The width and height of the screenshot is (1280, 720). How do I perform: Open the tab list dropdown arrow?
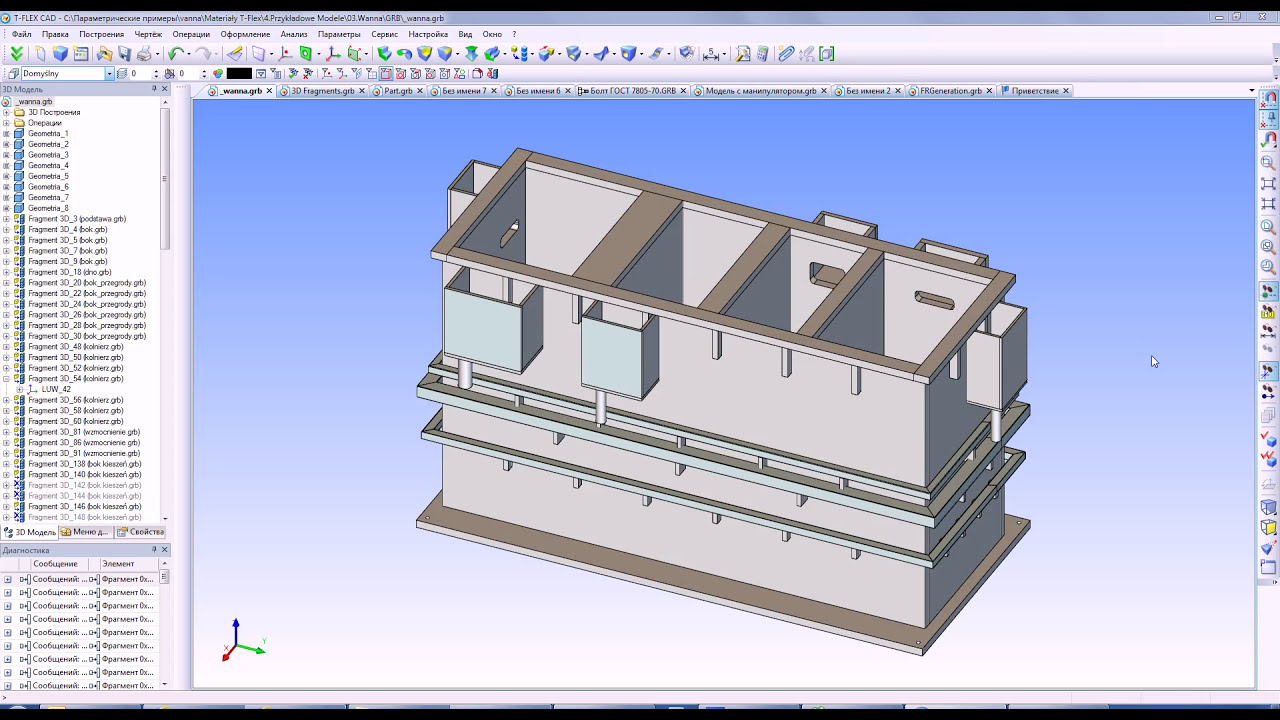[x=1252, y=91]
